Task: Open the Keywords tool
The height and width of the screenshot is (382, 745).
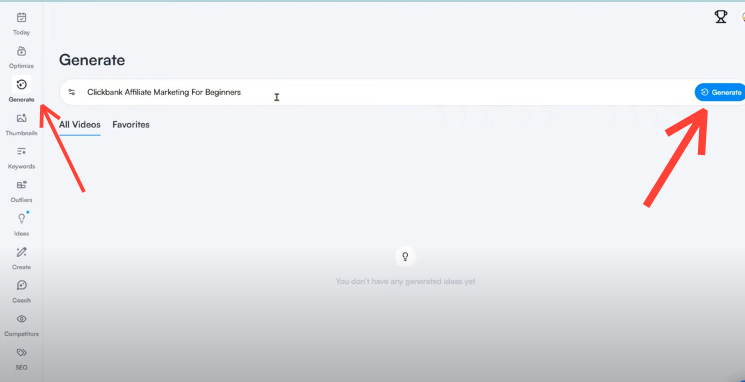Action: [21, 152]
